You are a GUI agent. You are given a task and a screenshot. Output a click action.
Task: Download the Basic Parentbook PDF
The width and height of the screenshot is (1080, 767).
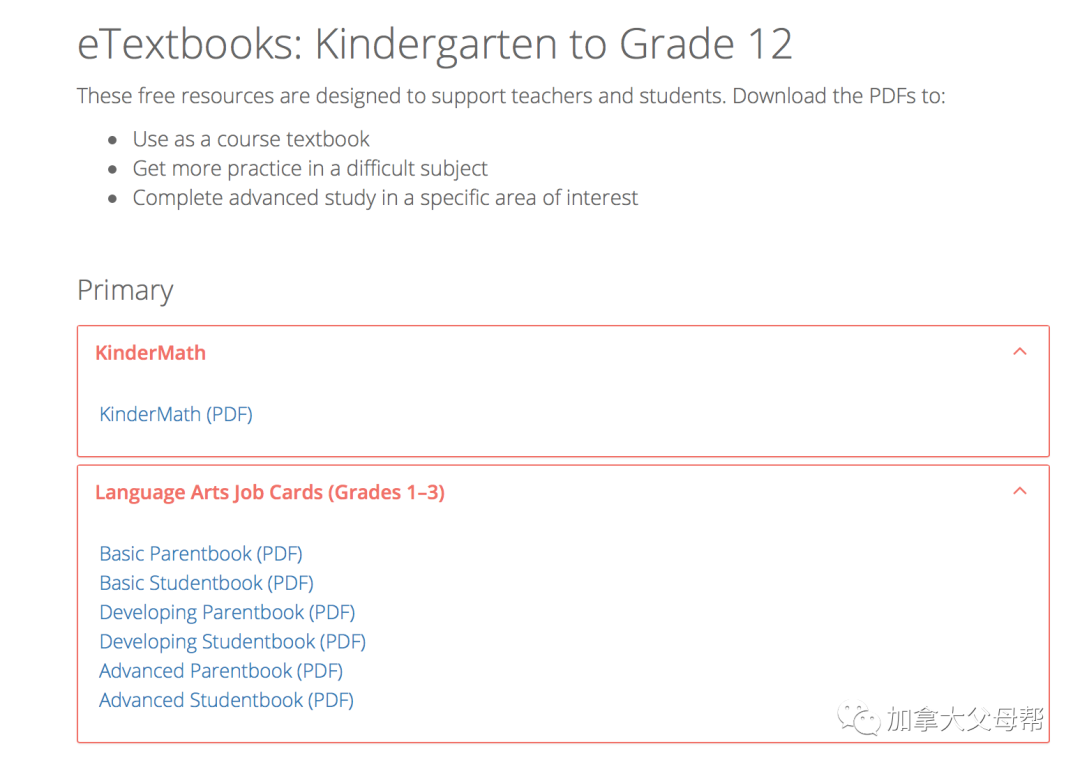pyautogui.click(x=200, y=553)
